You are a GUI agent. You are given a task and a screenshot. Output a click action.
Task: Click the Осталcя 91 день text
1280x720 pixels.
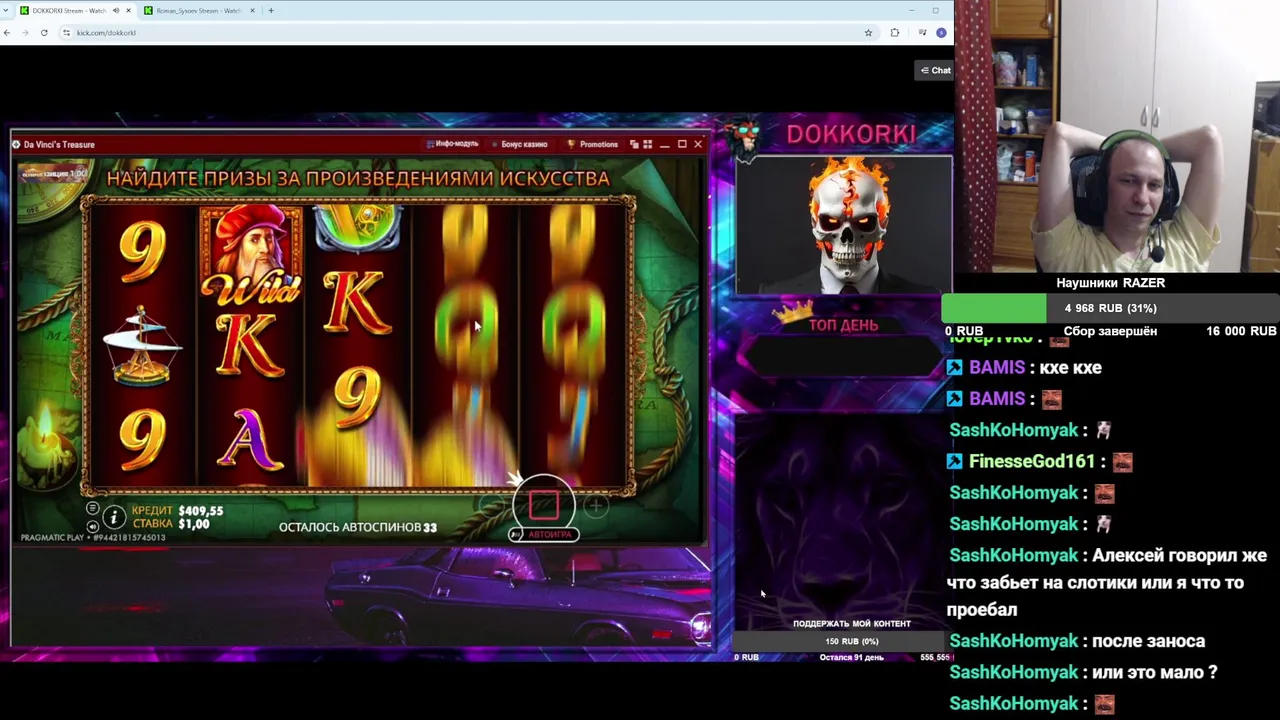point(852,657)
